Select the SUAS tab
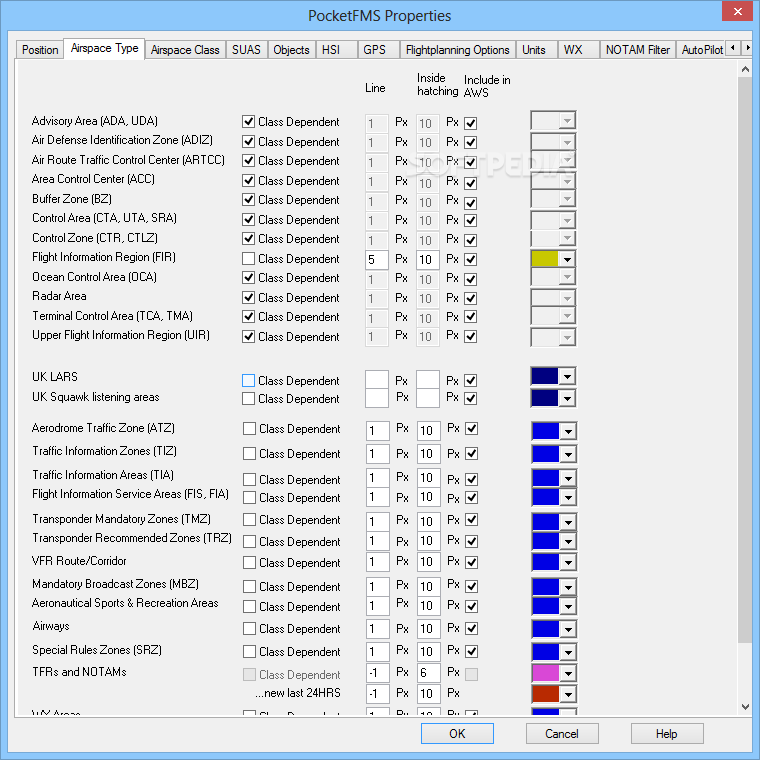Screen dimensions: 760x760 (x=246, y=50)
